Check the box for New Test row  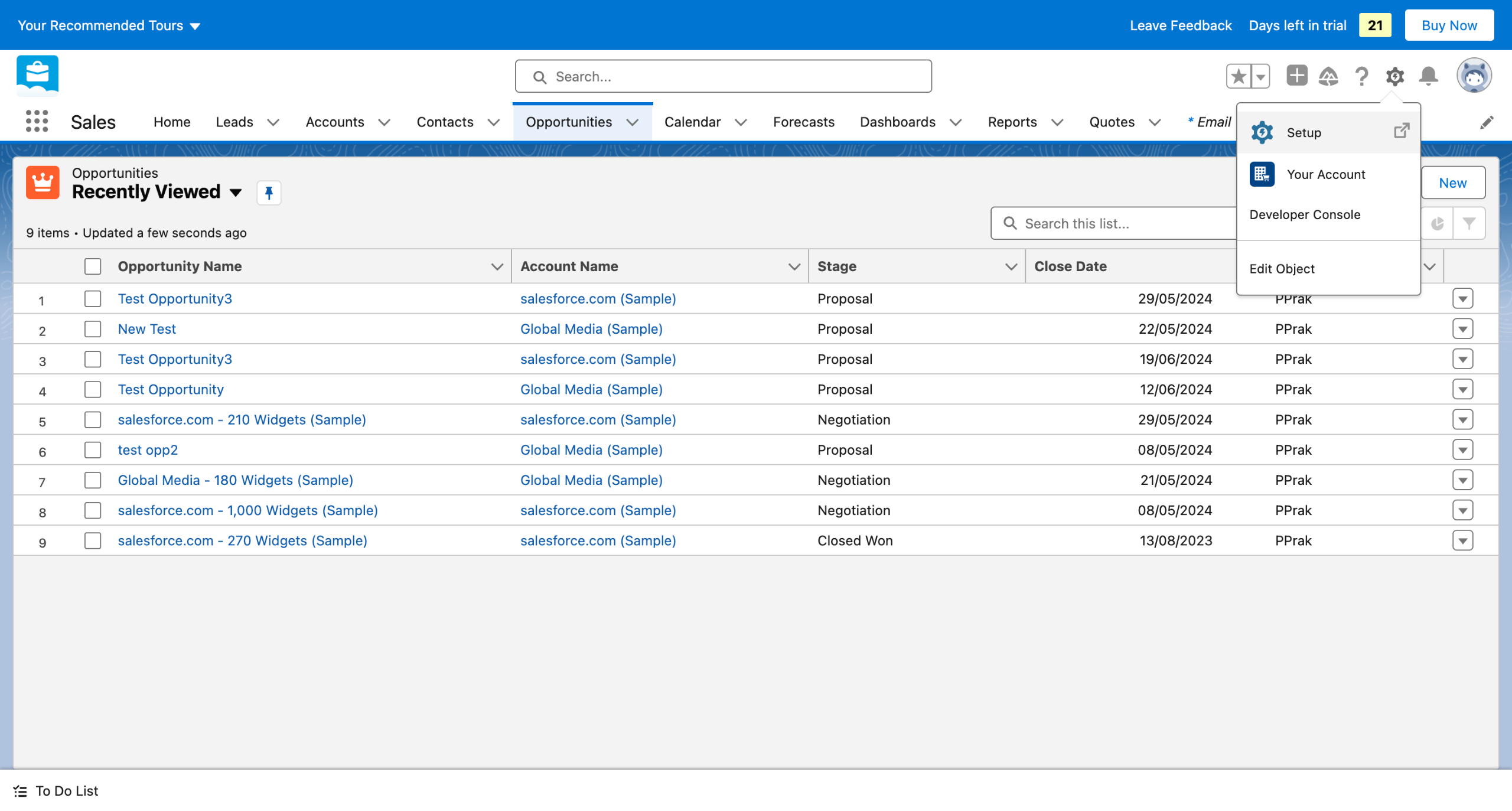93,329
